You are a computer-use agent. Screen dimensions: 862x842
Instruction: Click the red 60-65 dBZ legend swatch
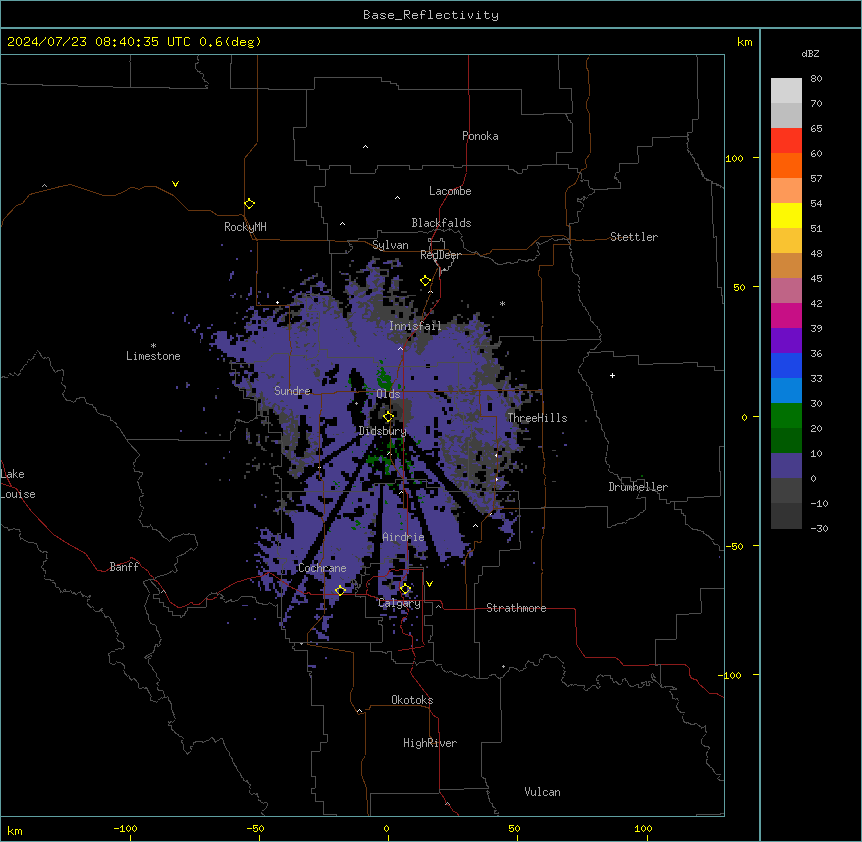coord(786,140)
